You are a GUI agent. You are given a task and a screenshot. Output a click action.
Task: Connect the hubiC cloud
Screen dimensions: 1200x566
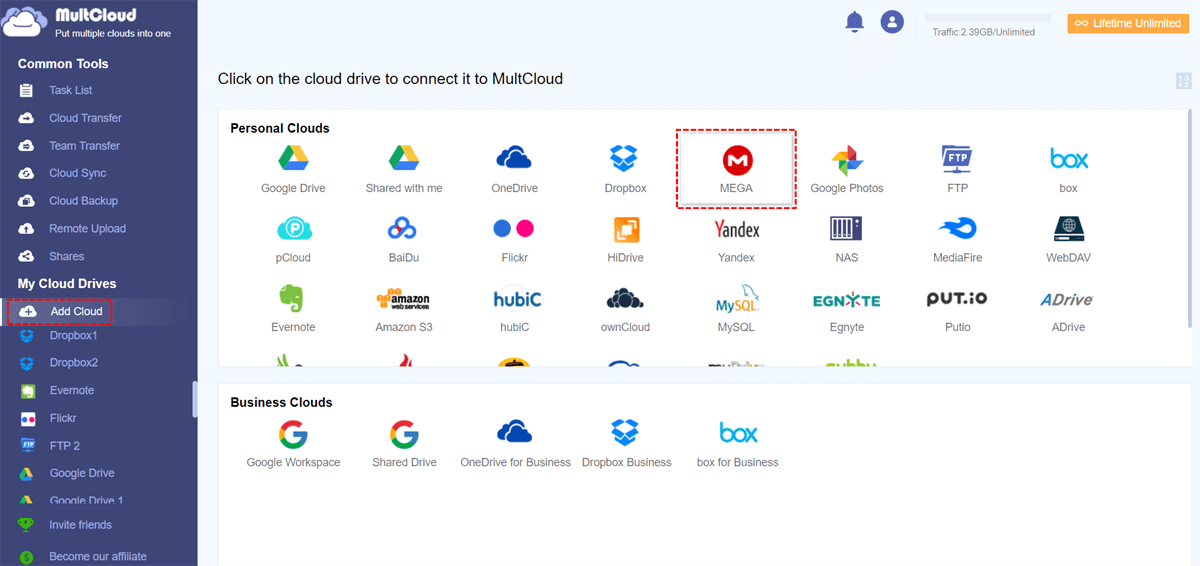click(517, 308)
